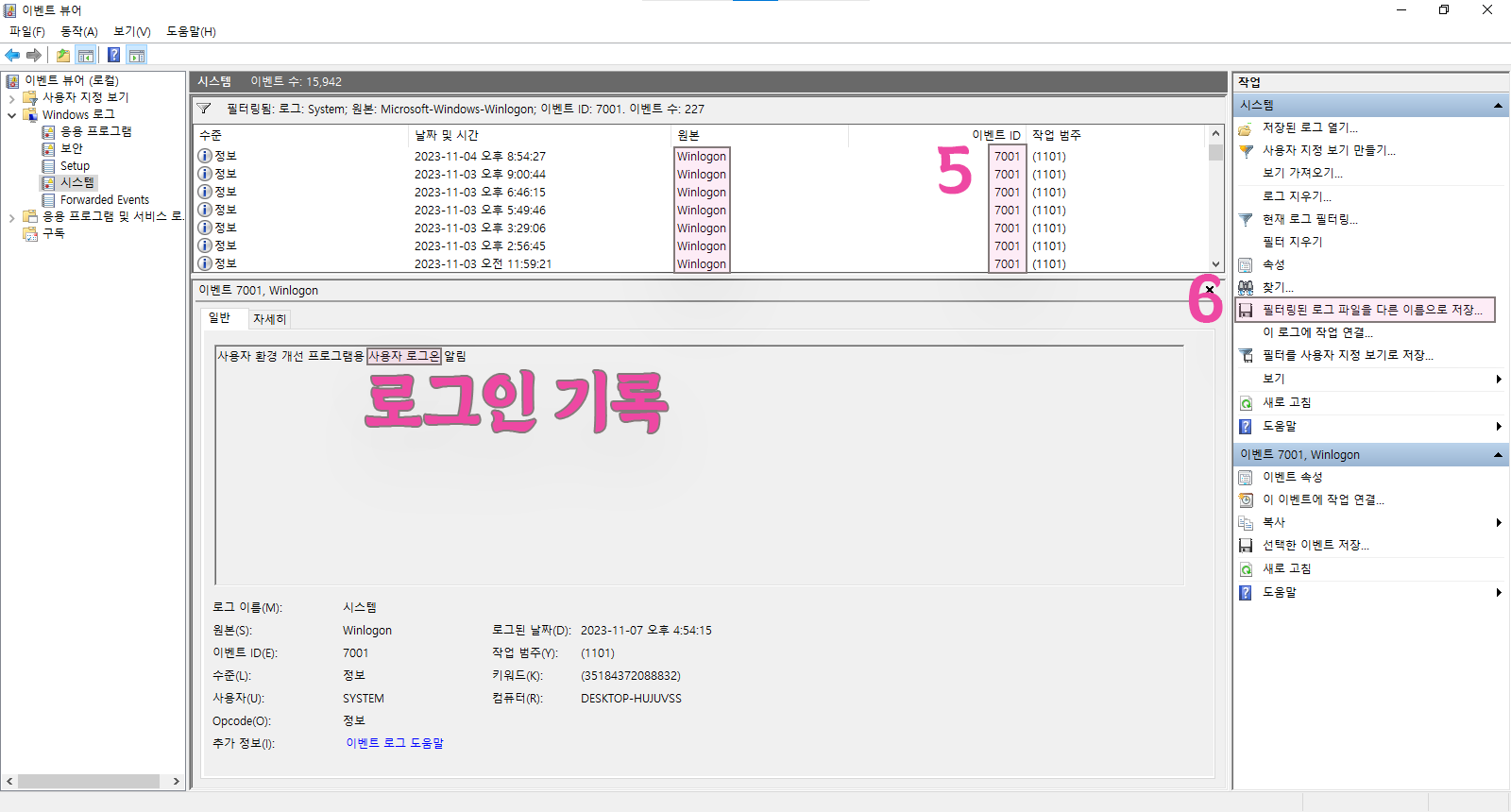This screenshot has width=1511, height=812.
Task: Collapse the 시스템 actions section
Action: [1498, 105]
